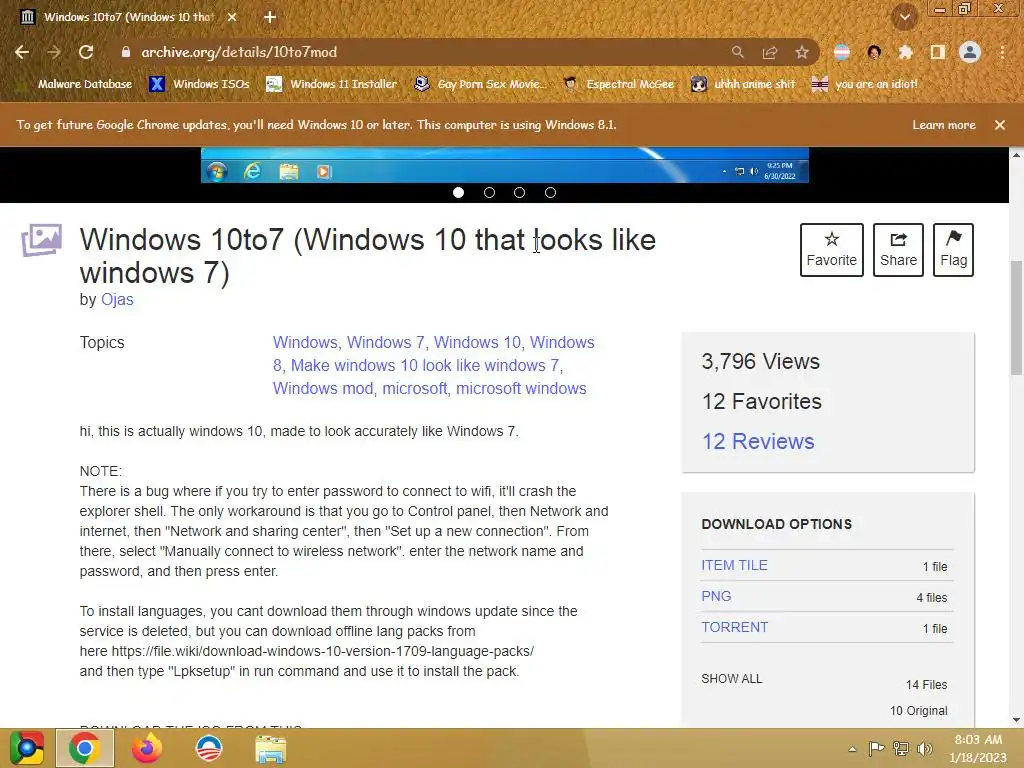The height and width of the screenshot is (768, 1024).
Task: Open the uploader Ojas link
Action: point(117,300)
